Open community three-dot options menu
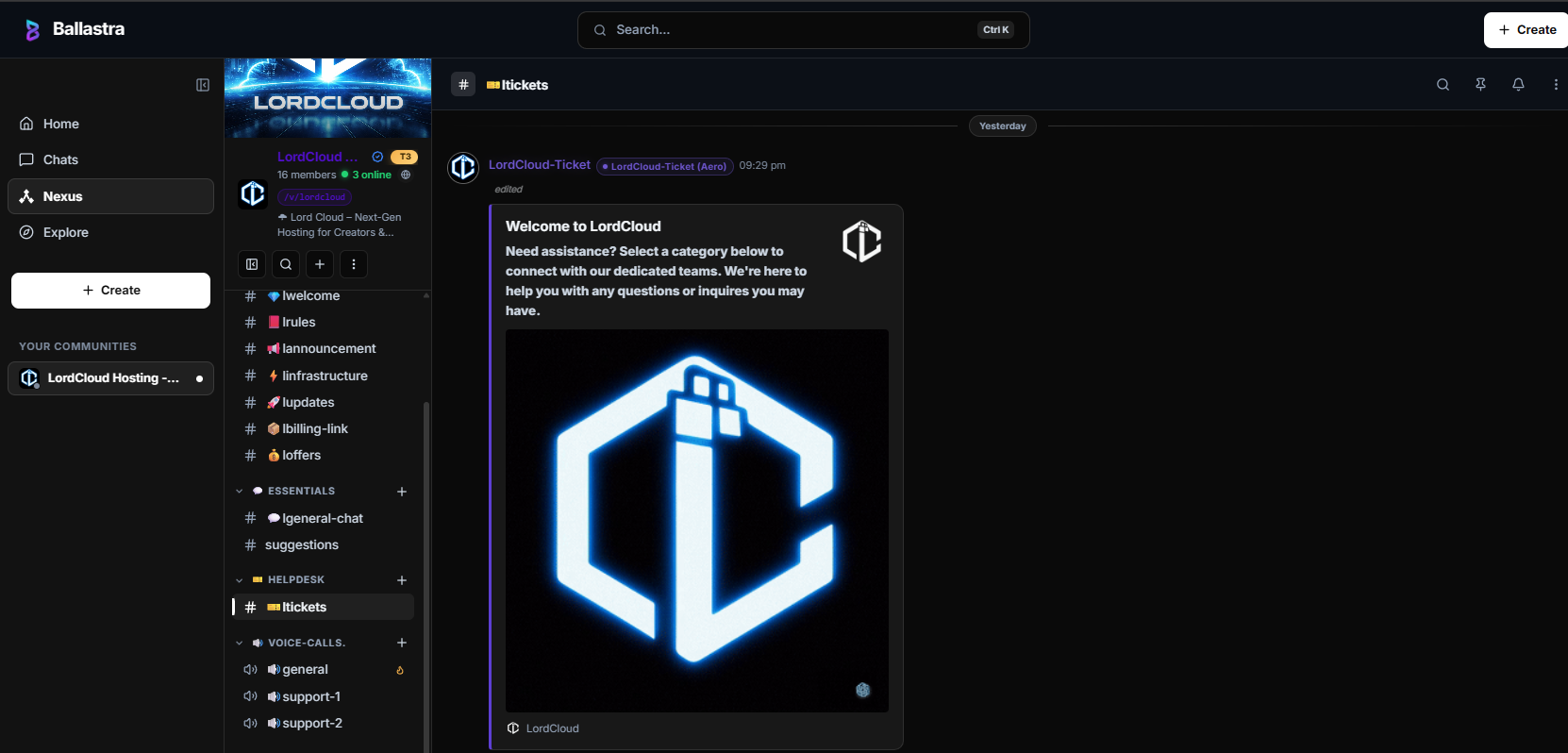The height and width of the screenshot is (753, 1568). point(354,264)
